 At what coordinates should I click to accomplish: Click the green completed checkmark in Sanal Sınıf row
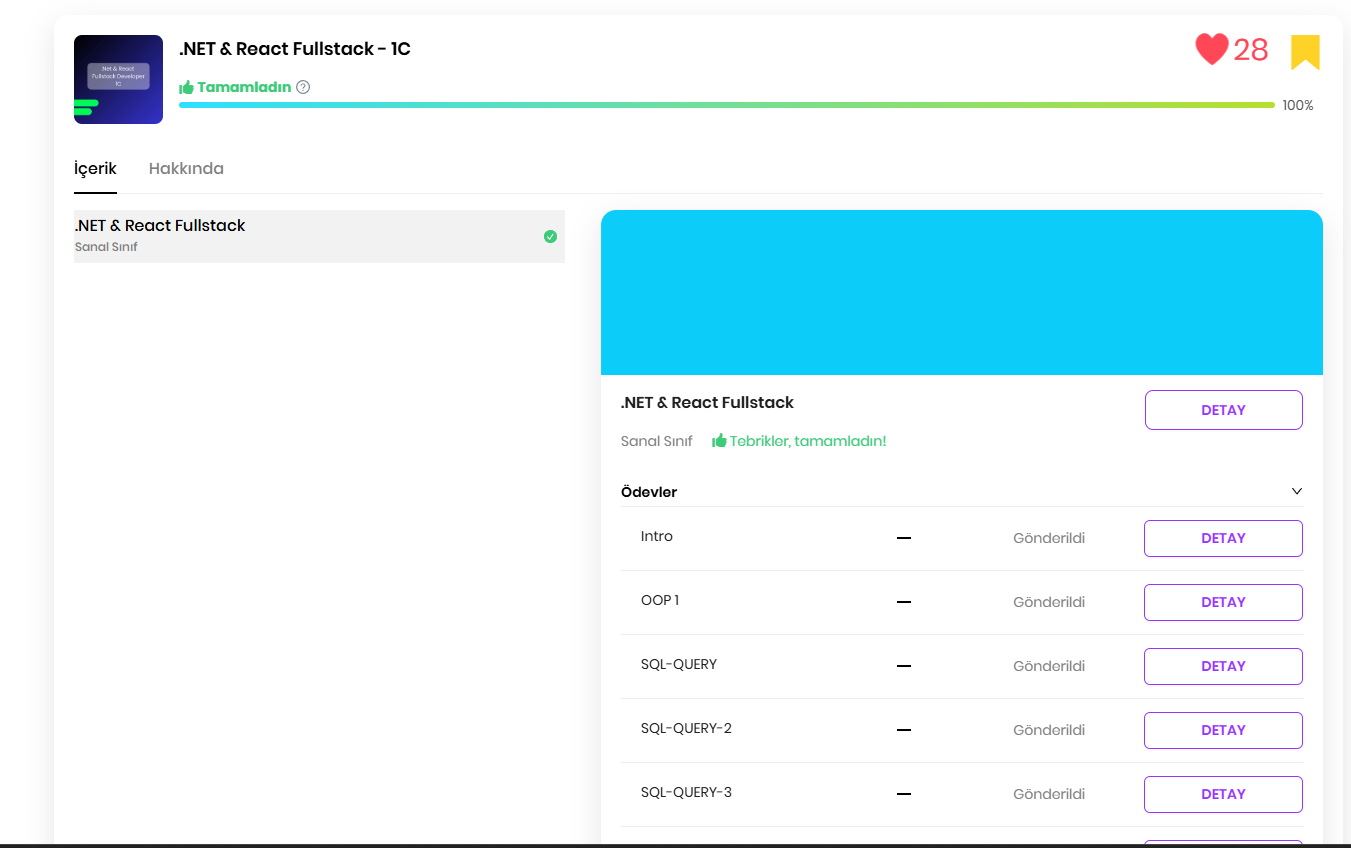tap(550, 237)
